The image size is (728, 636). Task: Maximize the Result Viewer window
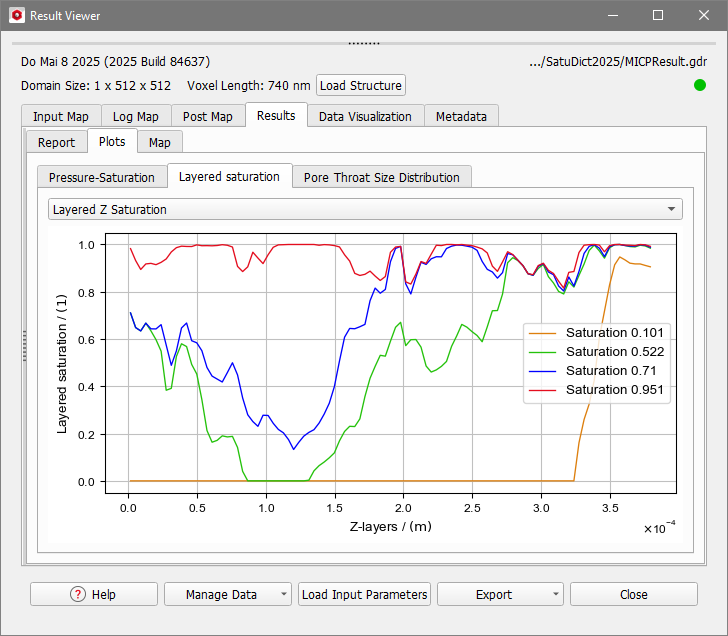click(658, 15)
